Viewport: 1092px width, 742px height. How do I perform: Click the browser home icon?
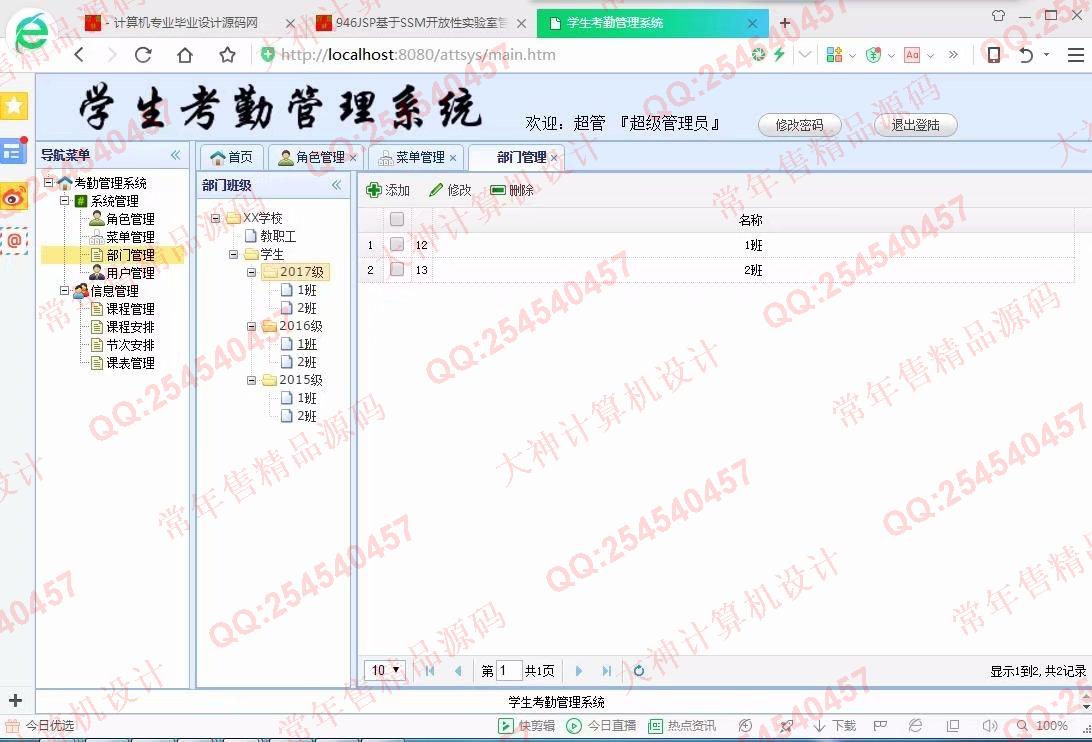[x=185, y=55]
